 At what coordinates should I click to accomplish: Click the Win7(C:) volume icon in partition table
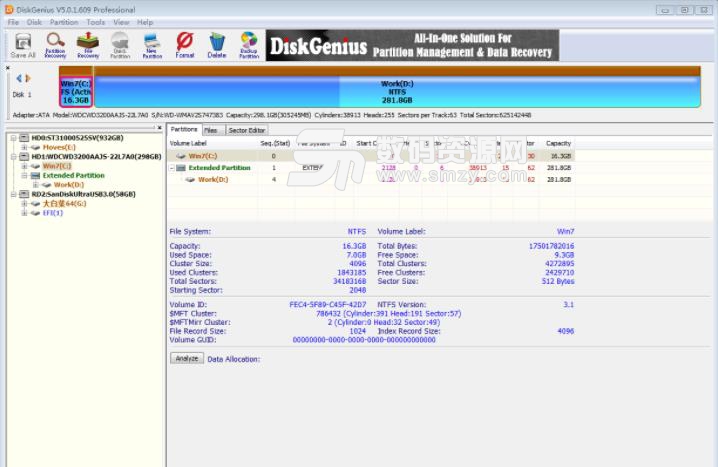click(181, 156)
